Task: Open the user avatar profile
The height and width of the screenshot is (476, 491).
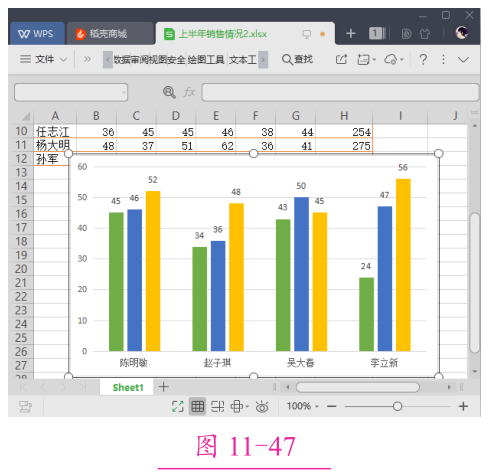Action: click(x=462, y=33)
